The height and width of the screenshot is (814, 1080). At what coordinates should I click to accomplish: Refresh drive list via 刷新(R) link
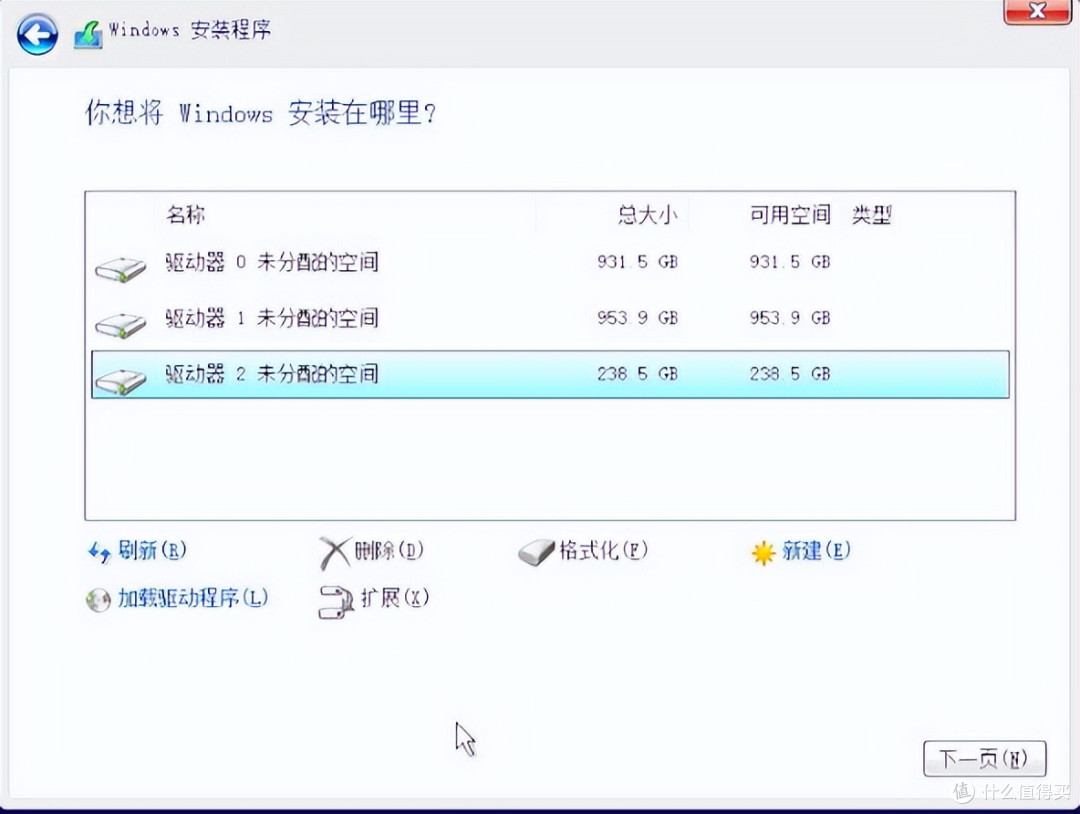tap(152, 550)
